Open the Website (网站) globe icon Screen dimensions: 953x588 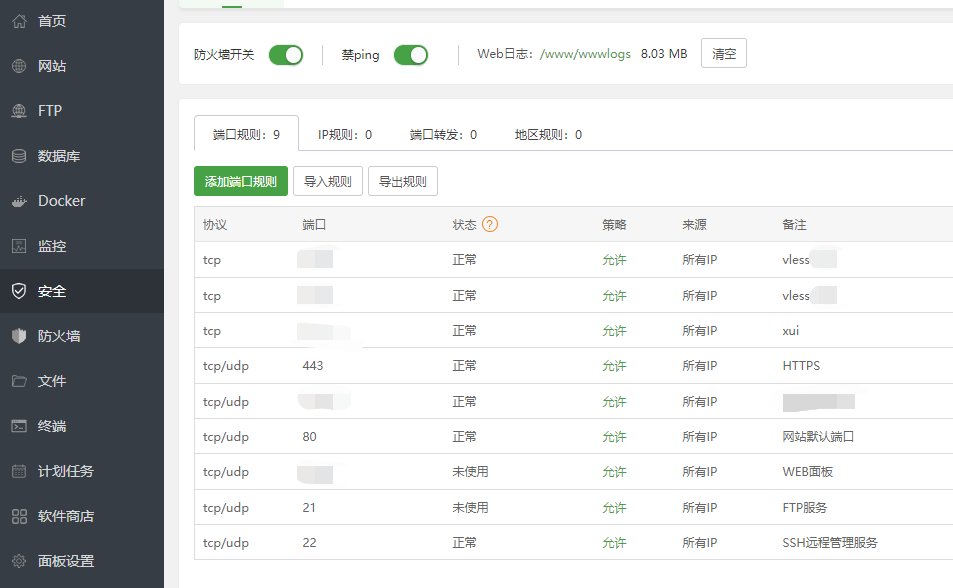(19, 66)
